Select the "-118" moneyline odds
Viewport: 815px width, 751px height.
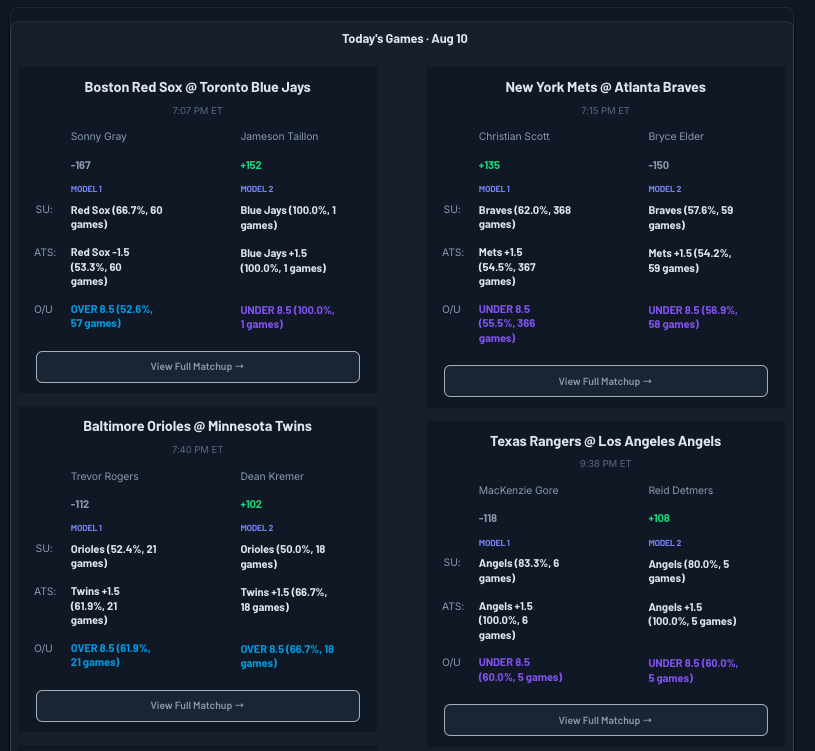(488, 518)
